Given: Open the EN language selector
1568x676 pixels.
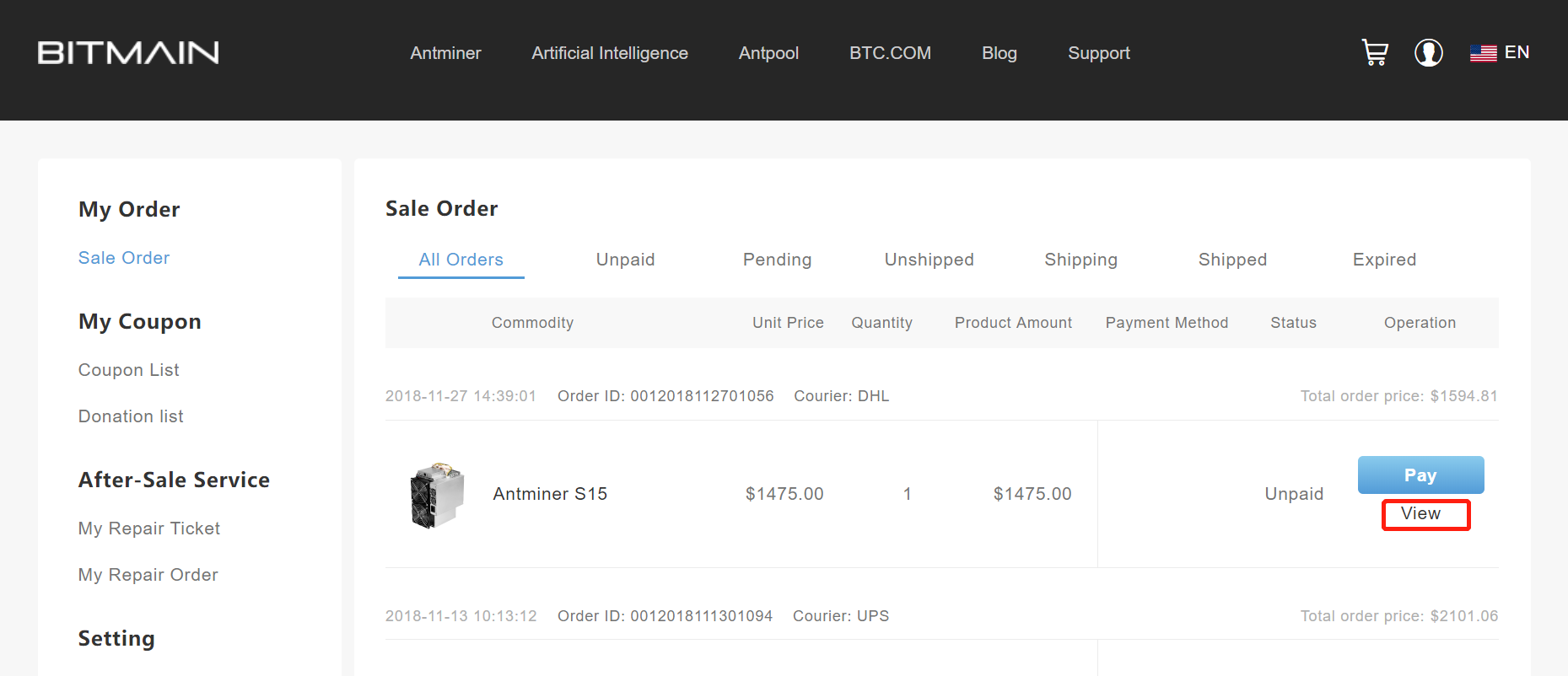Looking at the screenshot, I should click(1517, 51).
